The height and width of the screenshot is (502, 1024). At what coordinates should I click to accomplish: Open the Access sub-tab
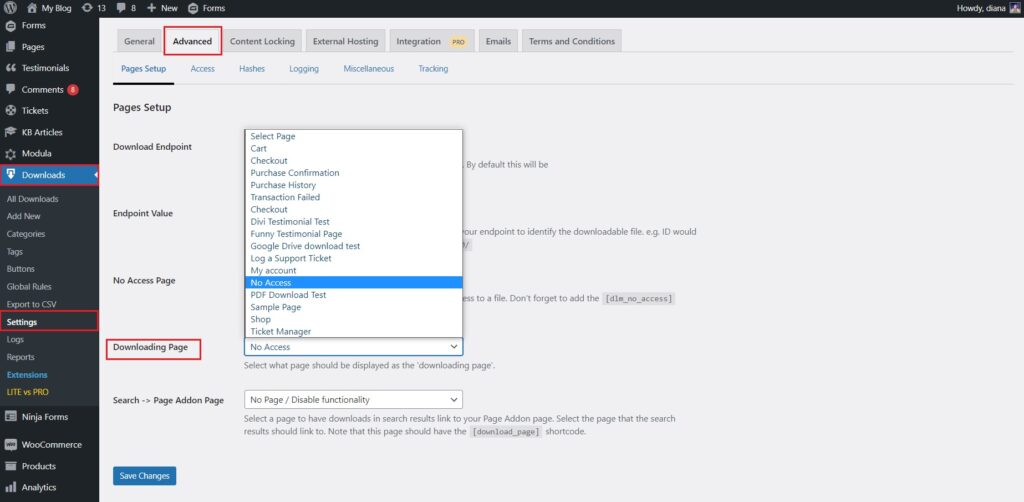[x=202, y=69]
